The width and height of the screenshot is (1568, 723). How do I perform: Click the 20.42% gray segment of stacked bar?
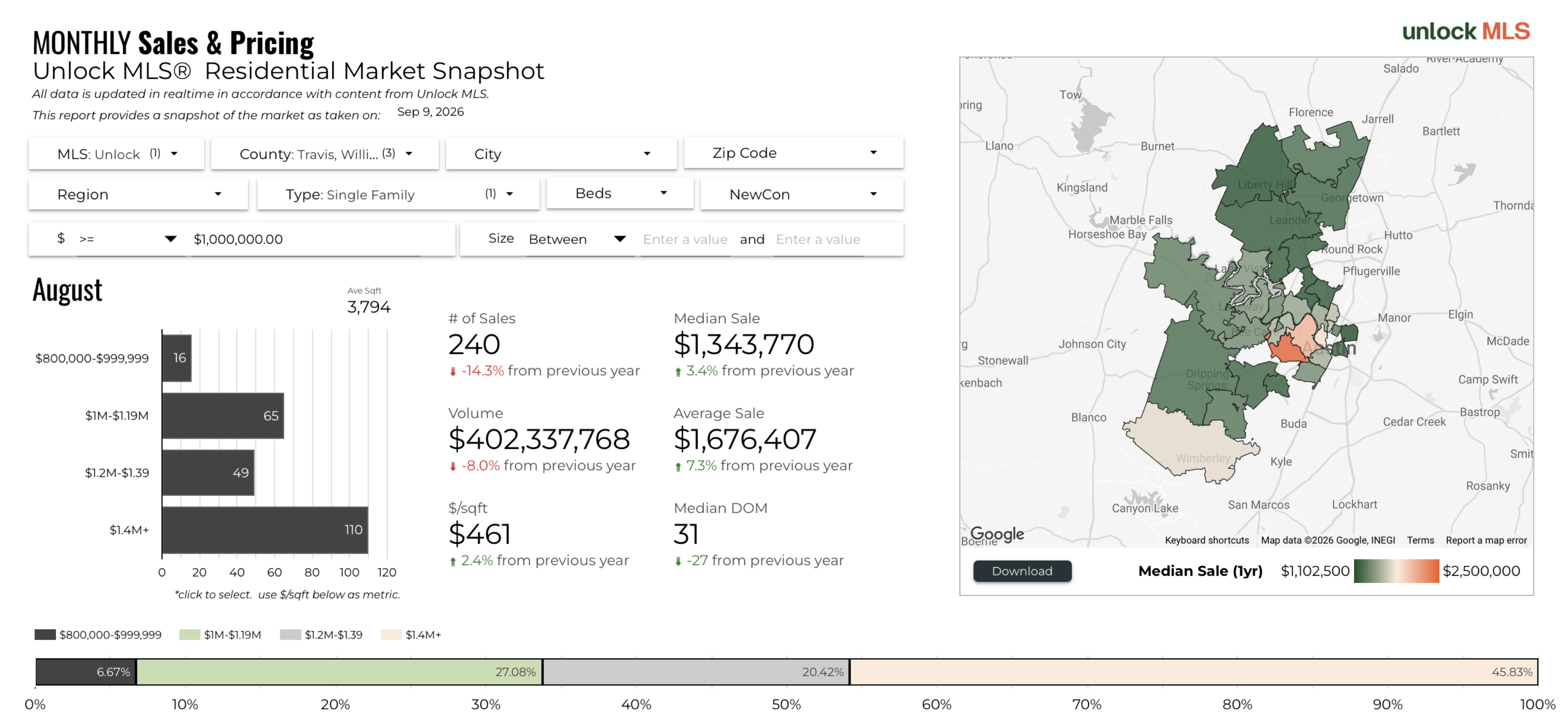pyautogui.click(x=696, y=672)
